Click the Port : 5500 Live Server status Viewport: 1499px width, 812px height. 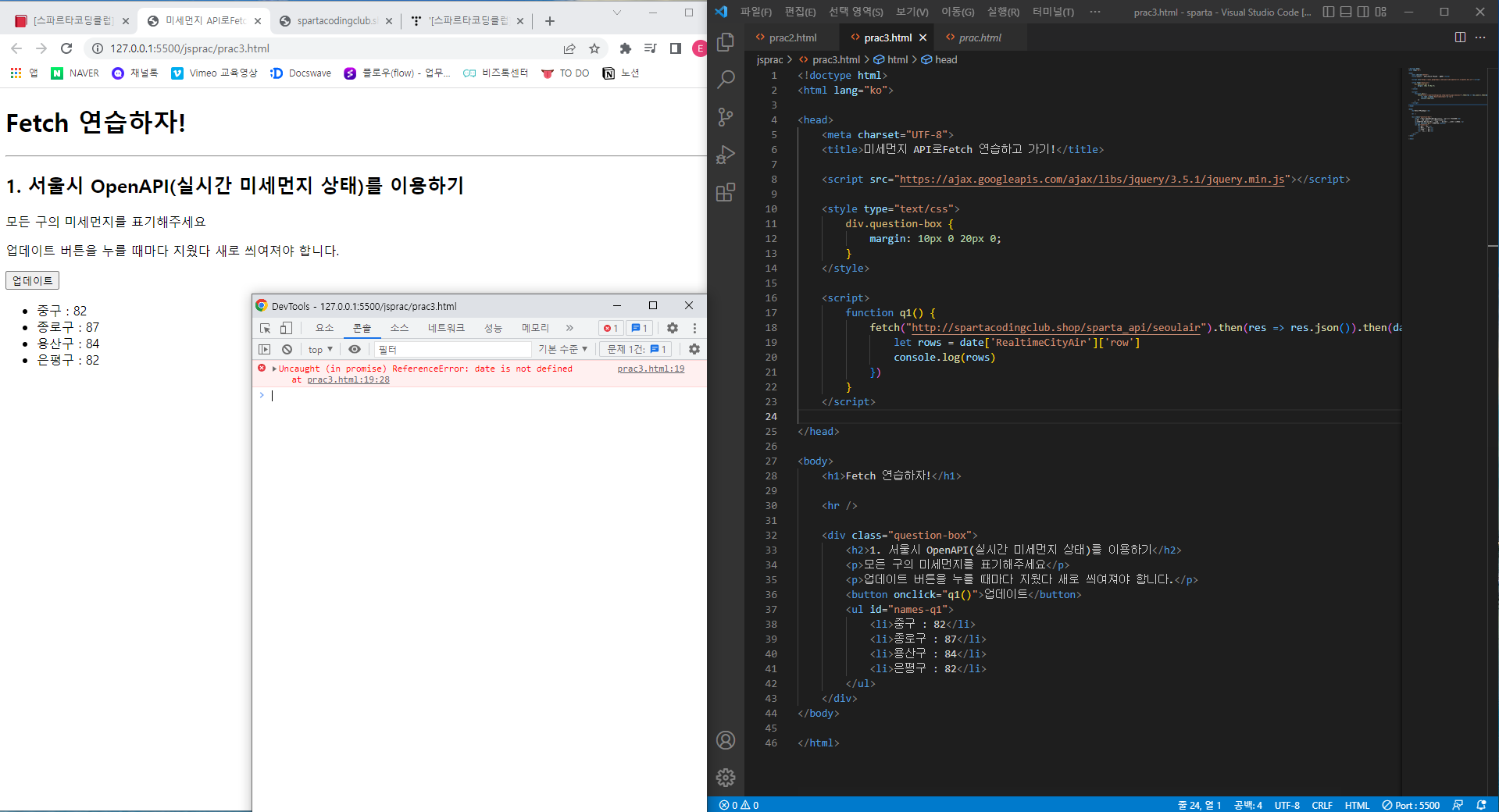[1411, 805]
